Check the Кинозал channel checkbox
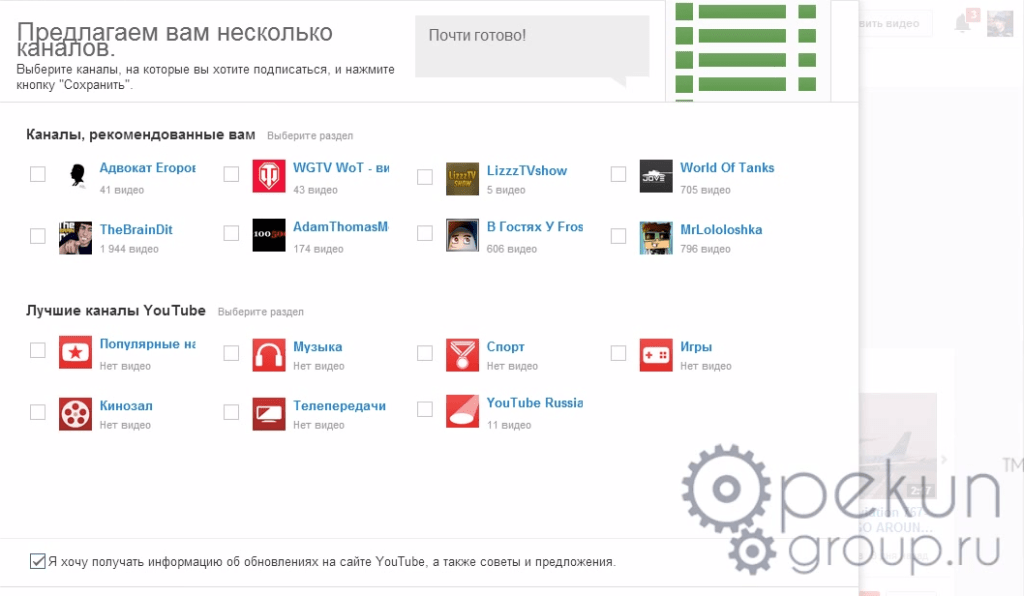The height and width of the screenshot is (596, 1024). point(38,412)
